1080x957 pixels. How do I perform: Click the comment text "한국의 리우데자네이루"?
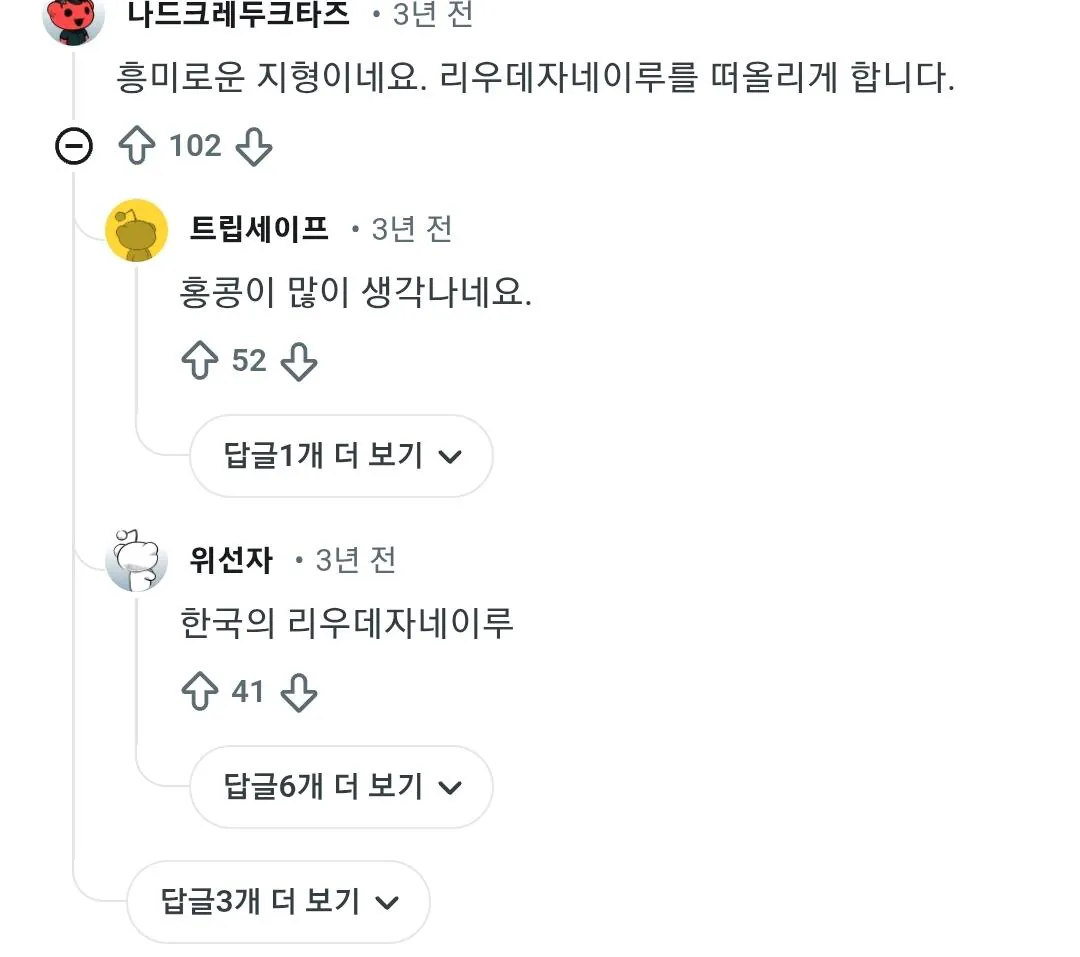[347, 623]
